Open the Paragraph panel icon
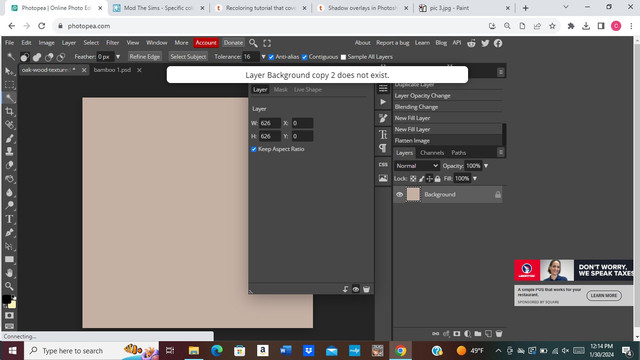The height and width of the screenshot is (360, 640). (383, 148)
